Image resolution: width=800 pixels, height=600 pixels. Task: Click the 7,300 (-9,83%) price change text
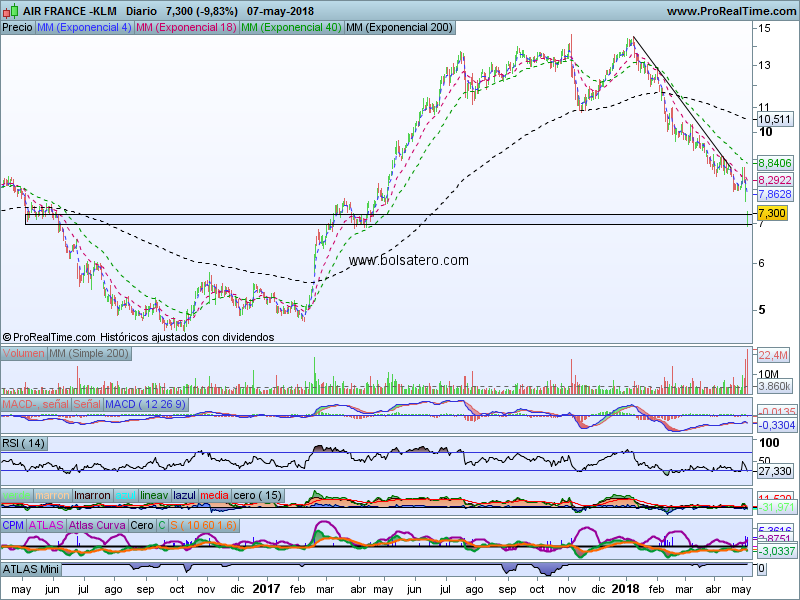pos(202,11)
